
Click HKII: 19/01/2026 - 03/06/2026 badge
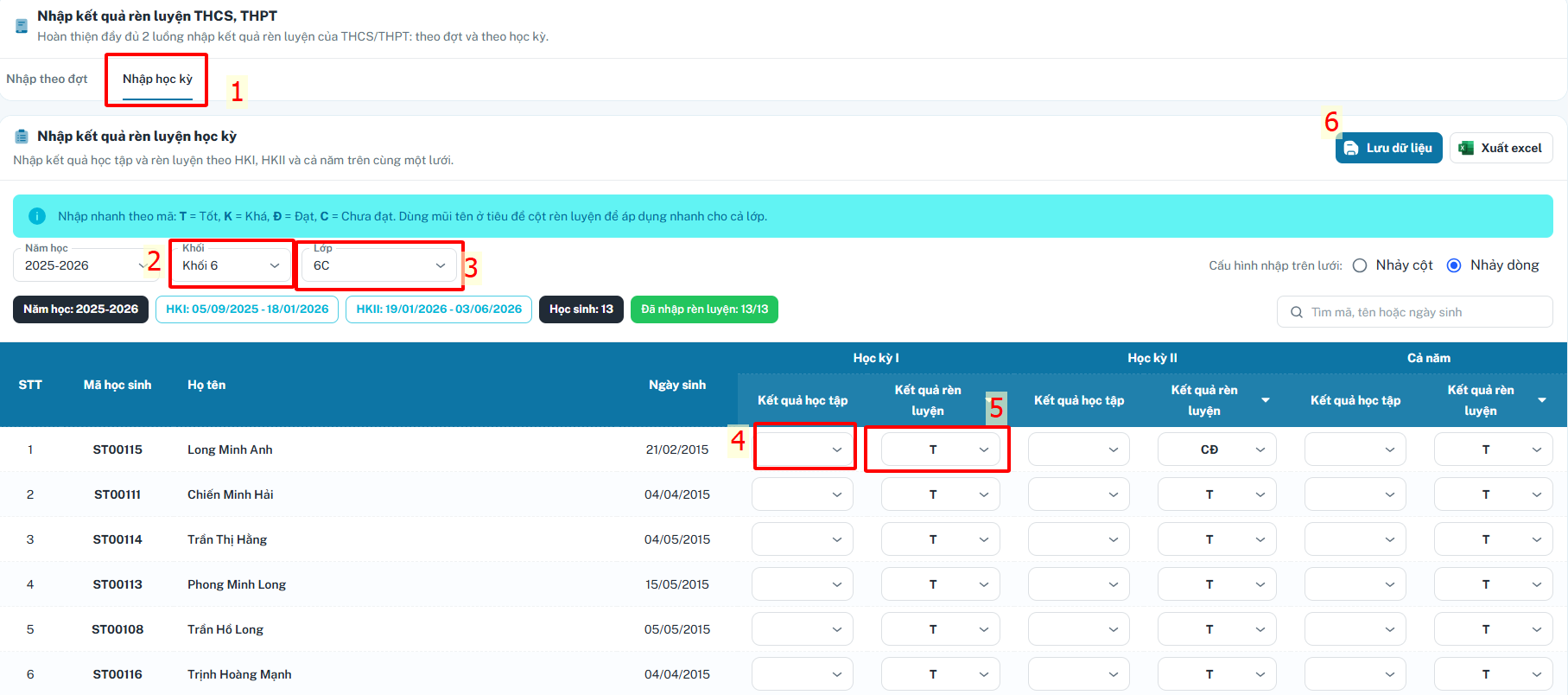coord(439,309)
